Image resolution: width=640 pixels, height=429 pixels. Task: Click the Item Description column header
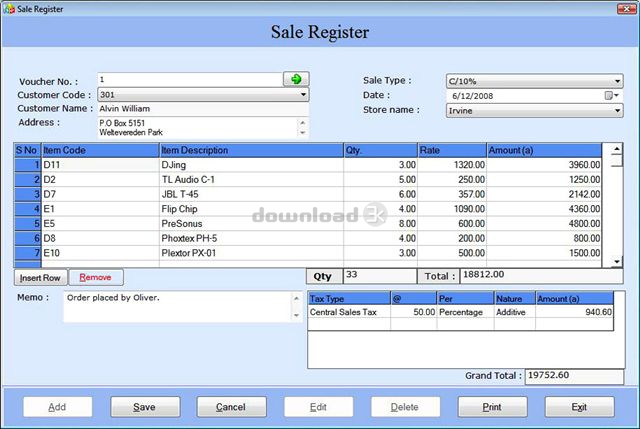click(x=250, y=150)
